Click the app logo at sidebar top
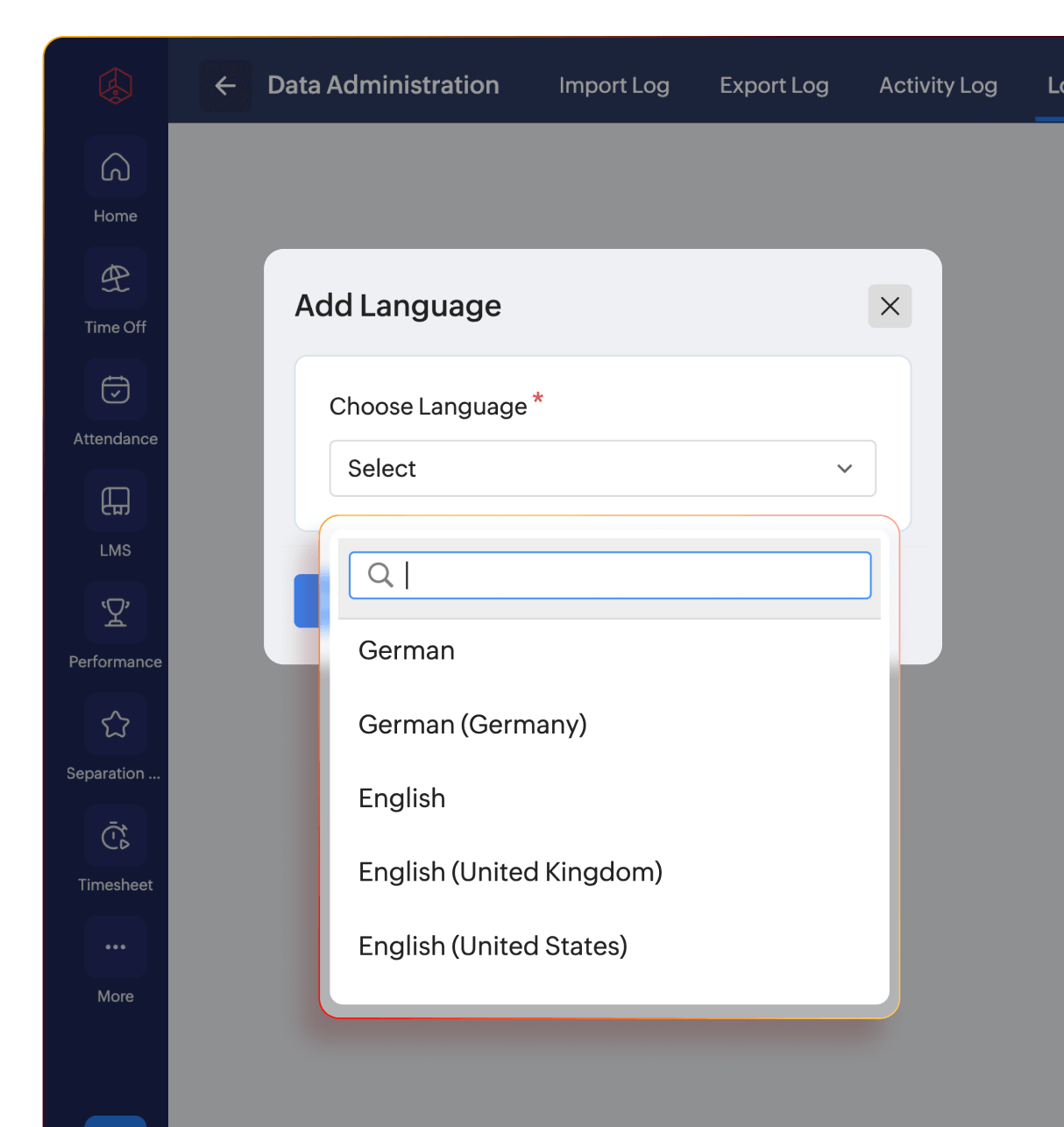This screenshot has height=1127, width=1064. [x=115, y=85]
